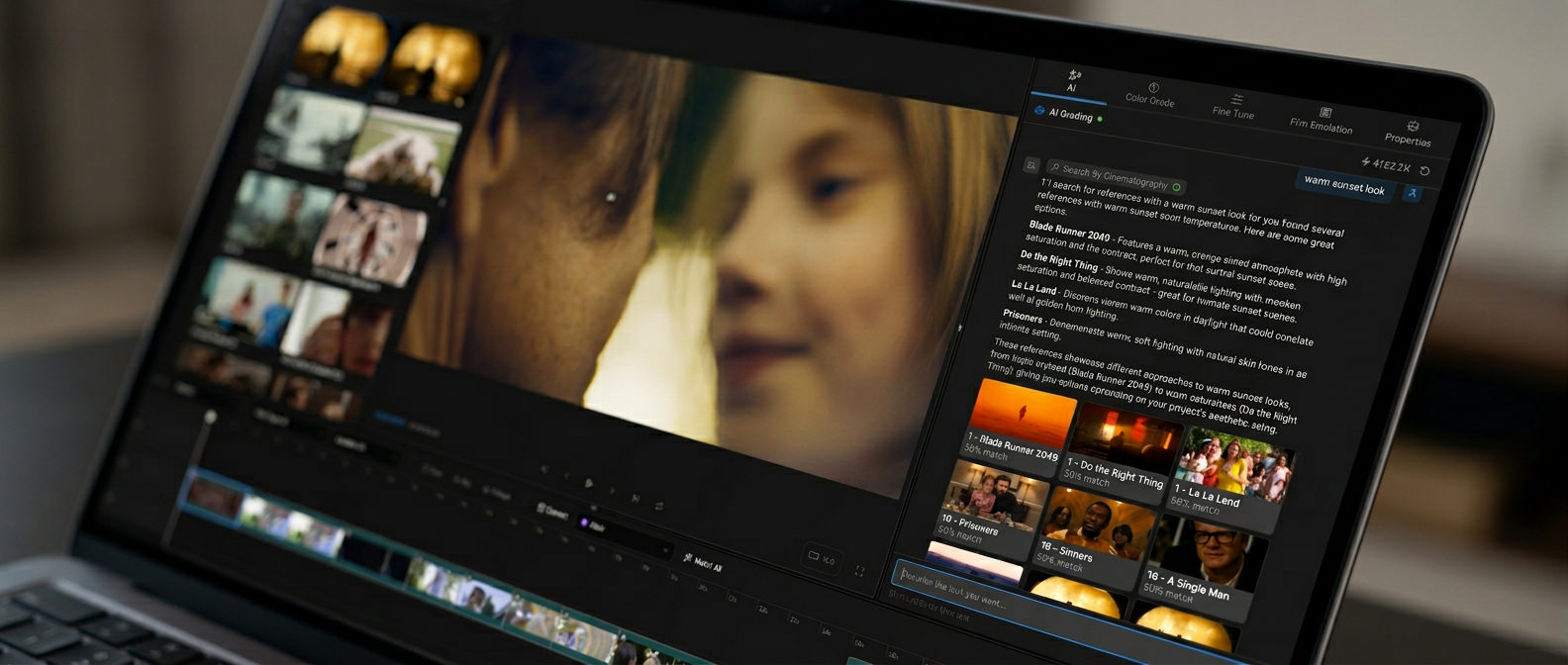Click the 'warm sunset look' message bubble
The width and height of the screenshot is (1568, 665).
(x=1344, y=185)
